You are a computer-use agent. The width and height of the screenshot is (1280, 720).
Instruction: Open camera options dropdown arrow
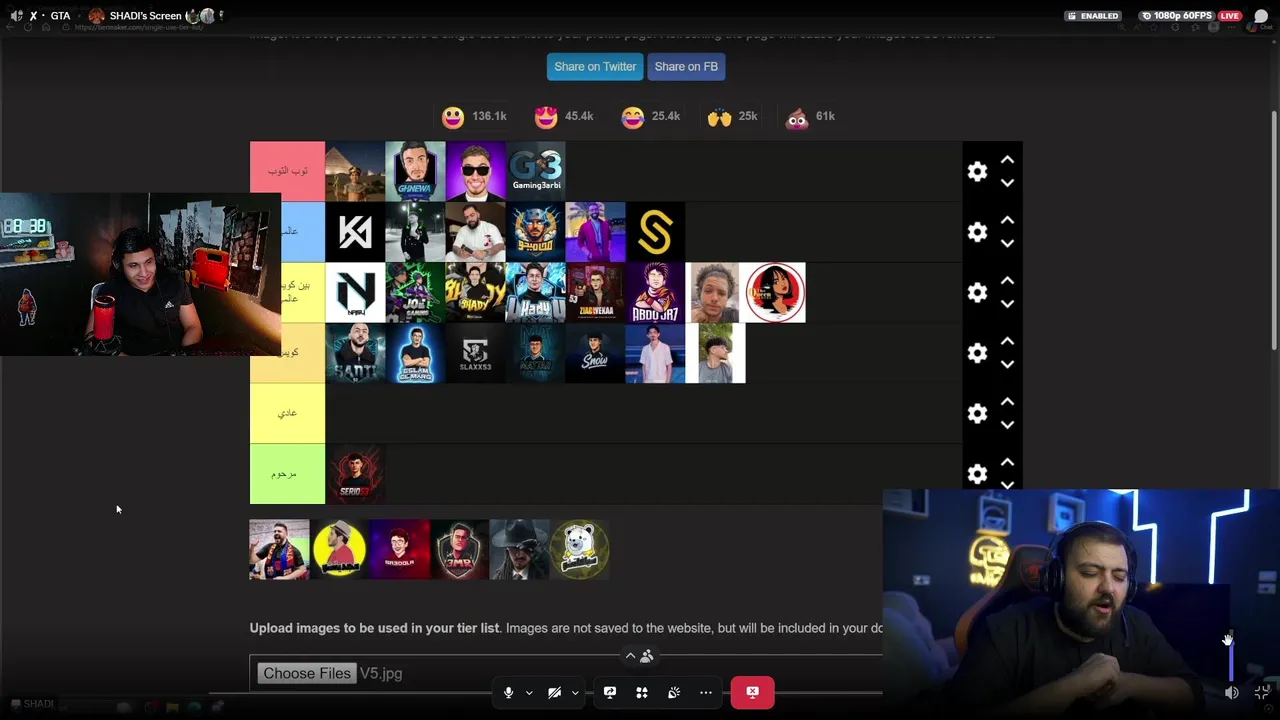(575, 693)
